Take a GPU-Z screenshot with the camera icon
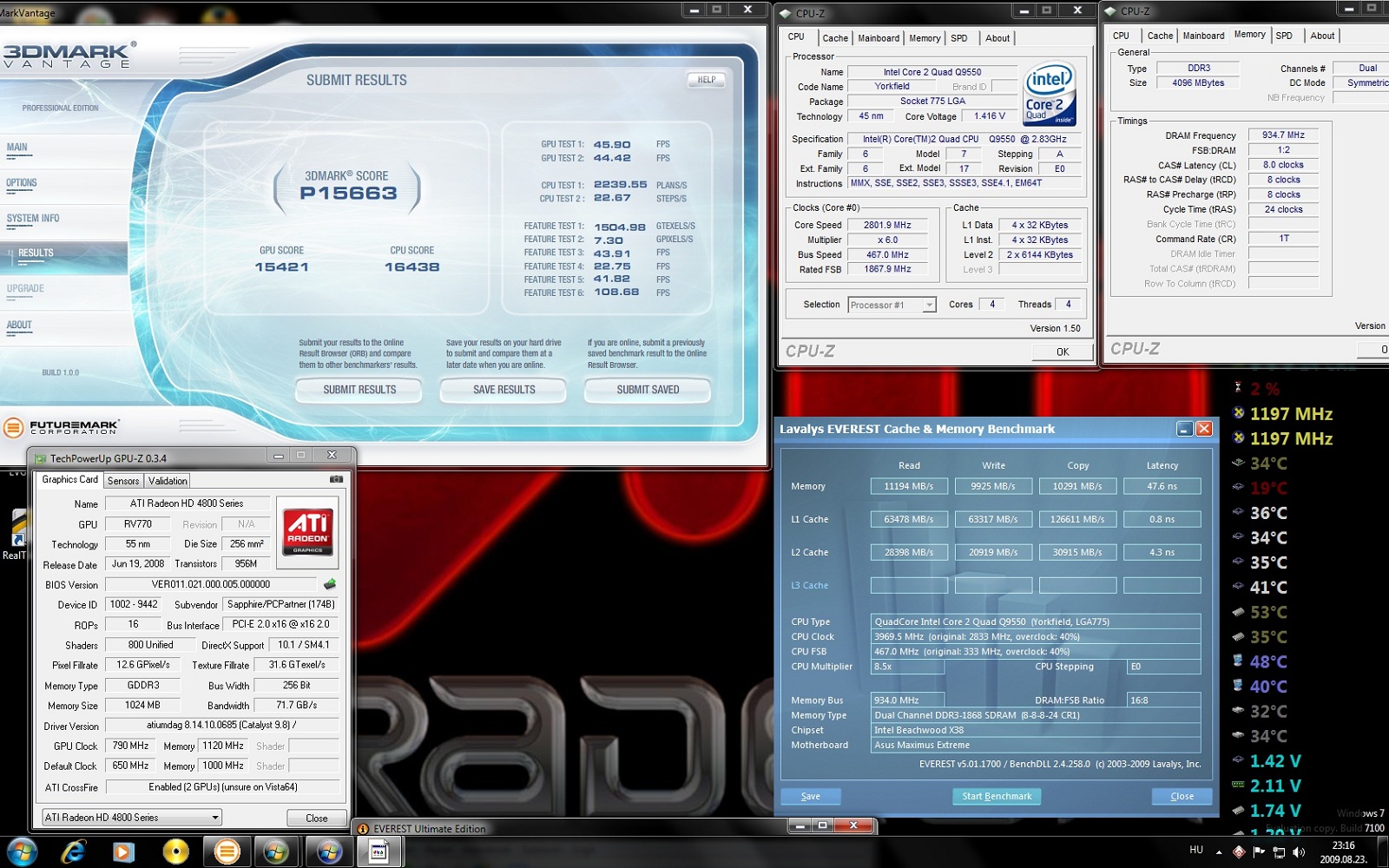The width and height of the screenshot is (1389, 868). pyautogui.click(x=336, y=479)
